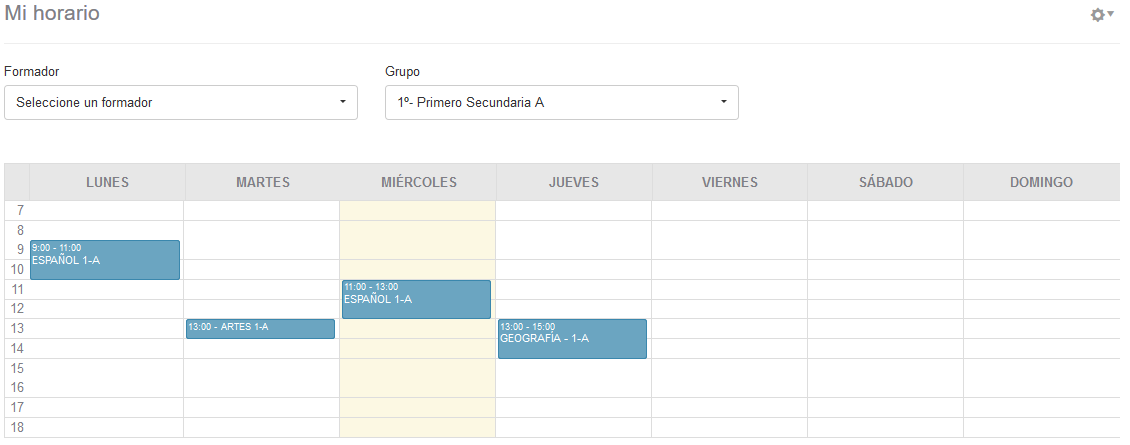The height and width of the screenshot is (445, 1130).
Task: Click the 13 hour row label
Action: [x=18, y=329]
